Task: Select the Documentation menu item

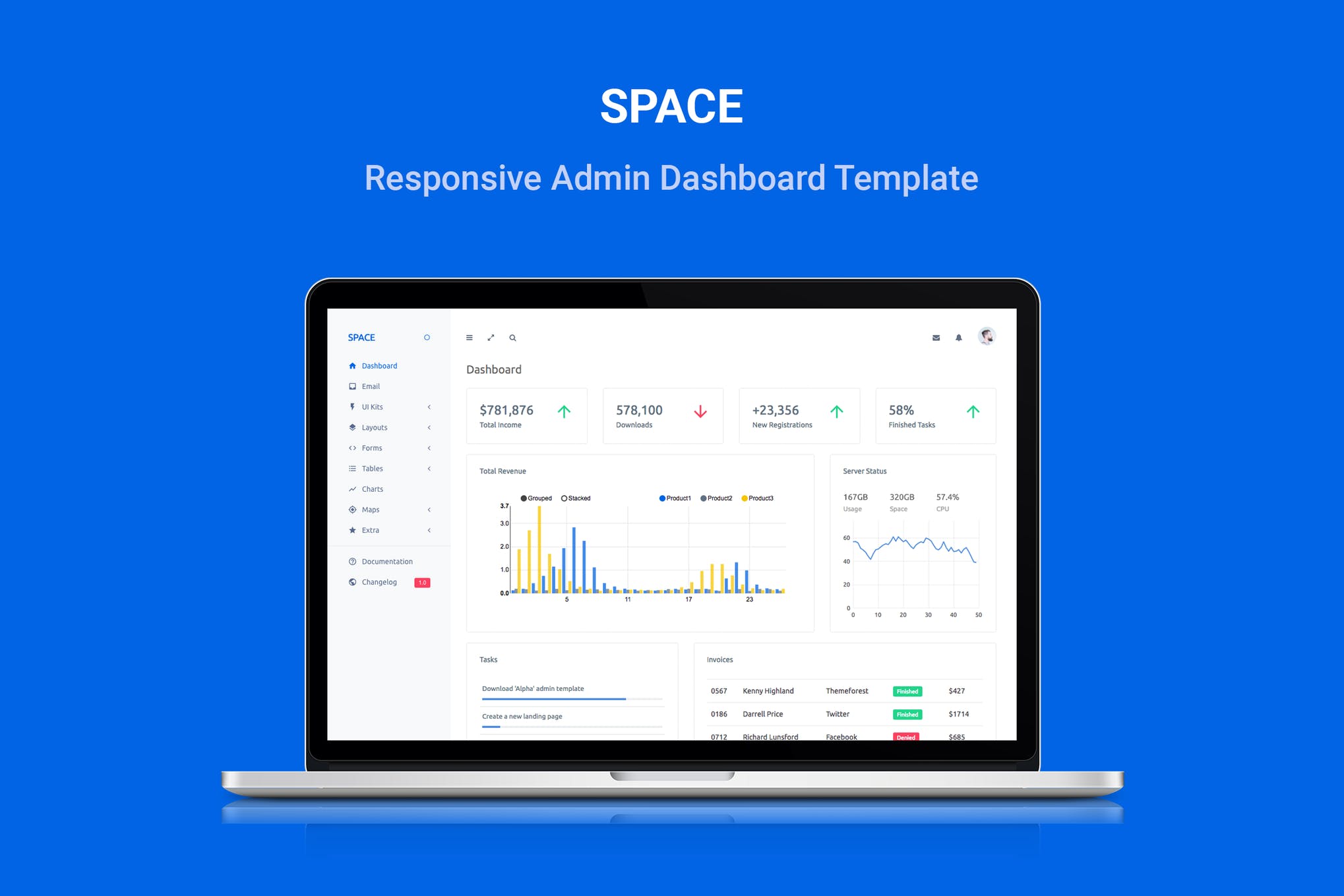Action: (x=388, y=562)
